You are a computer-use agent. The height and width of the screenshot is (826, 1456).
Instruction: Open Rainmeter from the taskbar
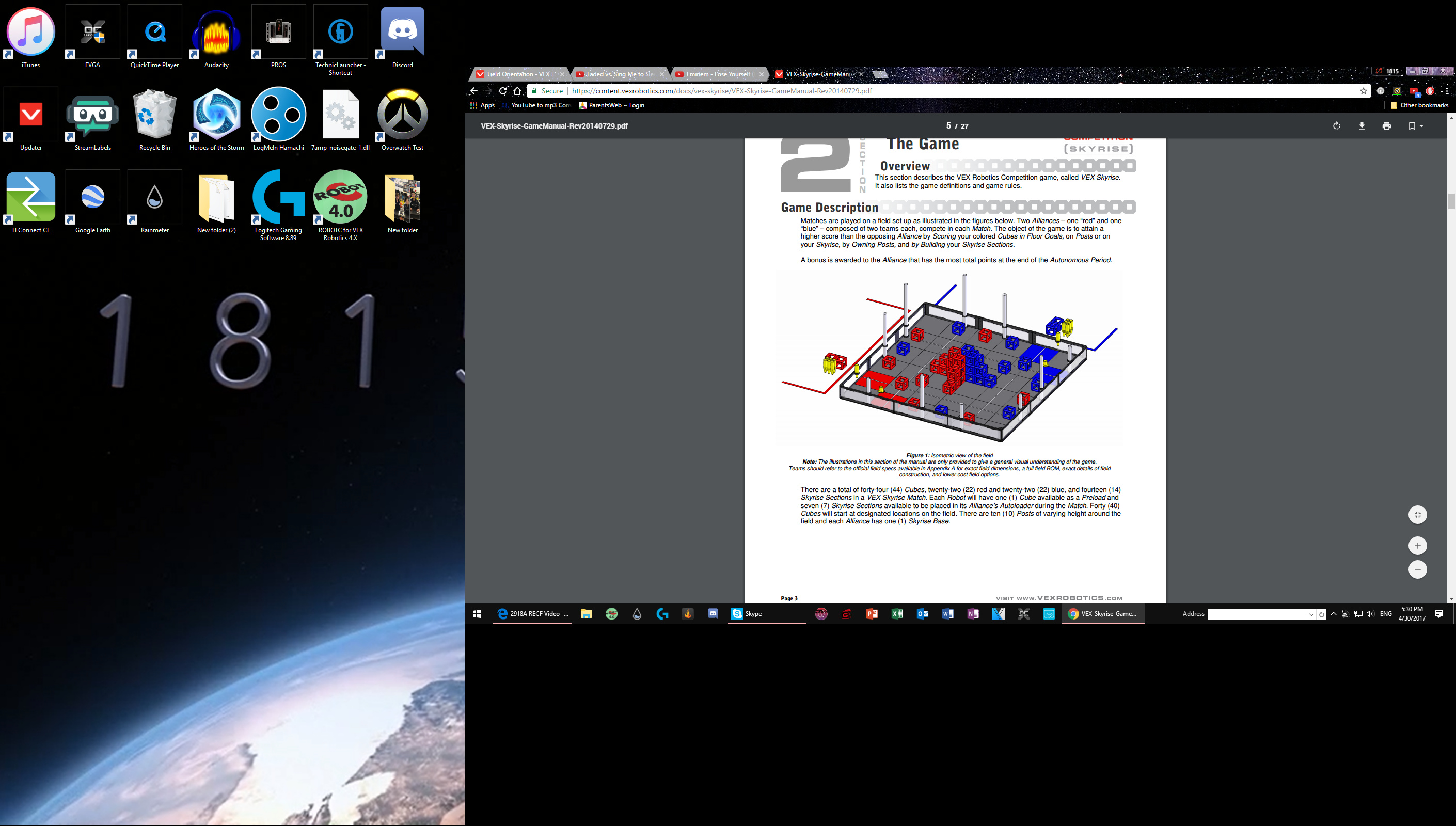(637, 614)
